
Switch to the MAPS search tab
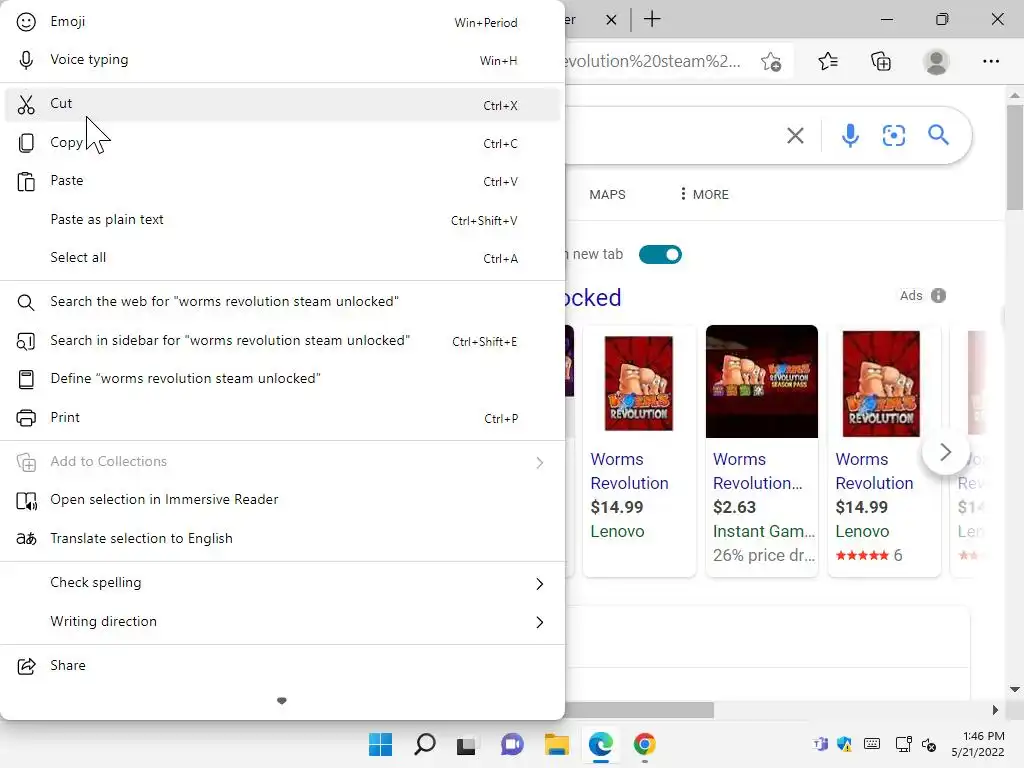click(x=607, y=195)
